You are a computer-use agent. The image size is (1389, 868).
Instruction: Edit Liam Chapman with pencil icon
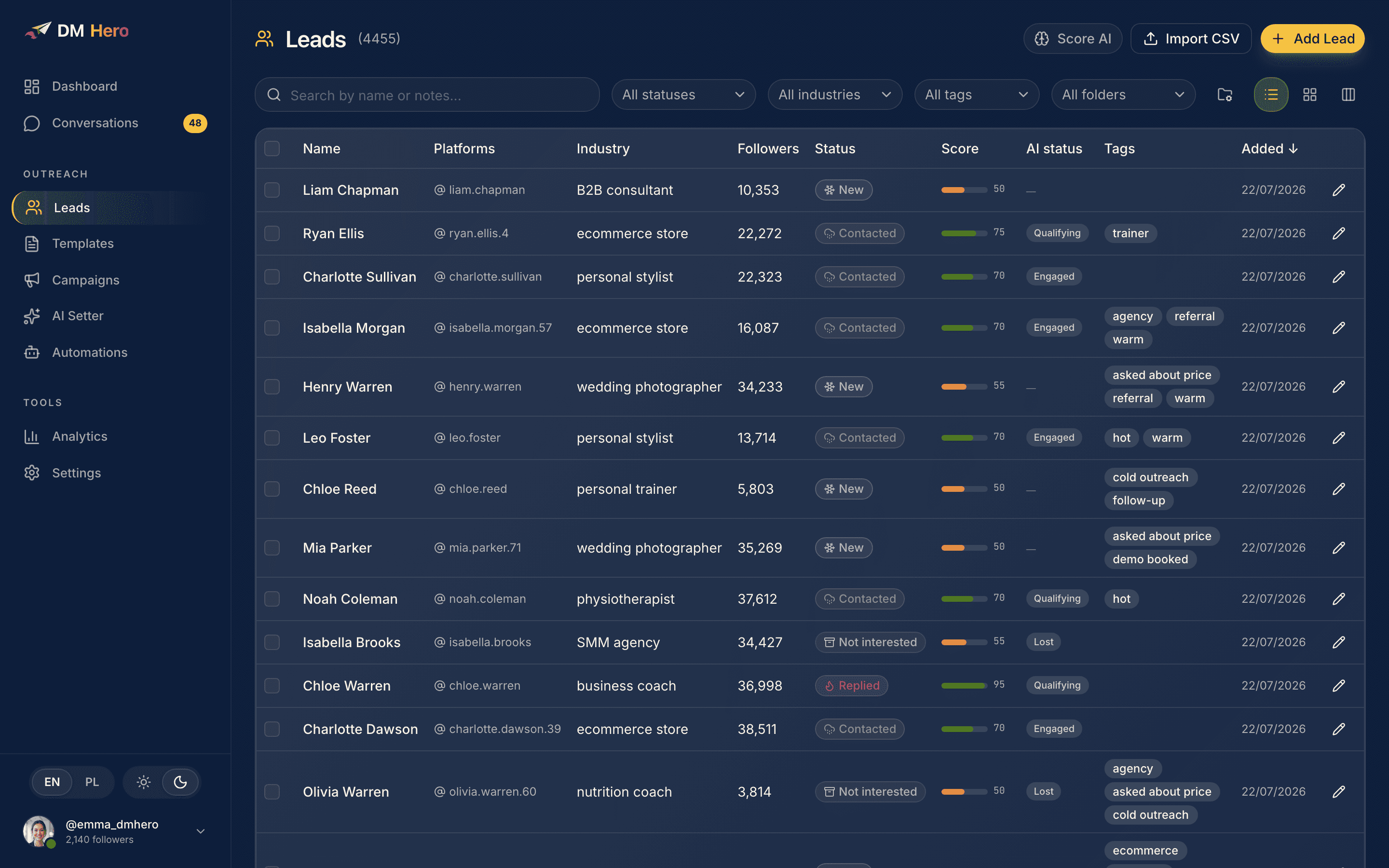click(x=1338, y=190)
